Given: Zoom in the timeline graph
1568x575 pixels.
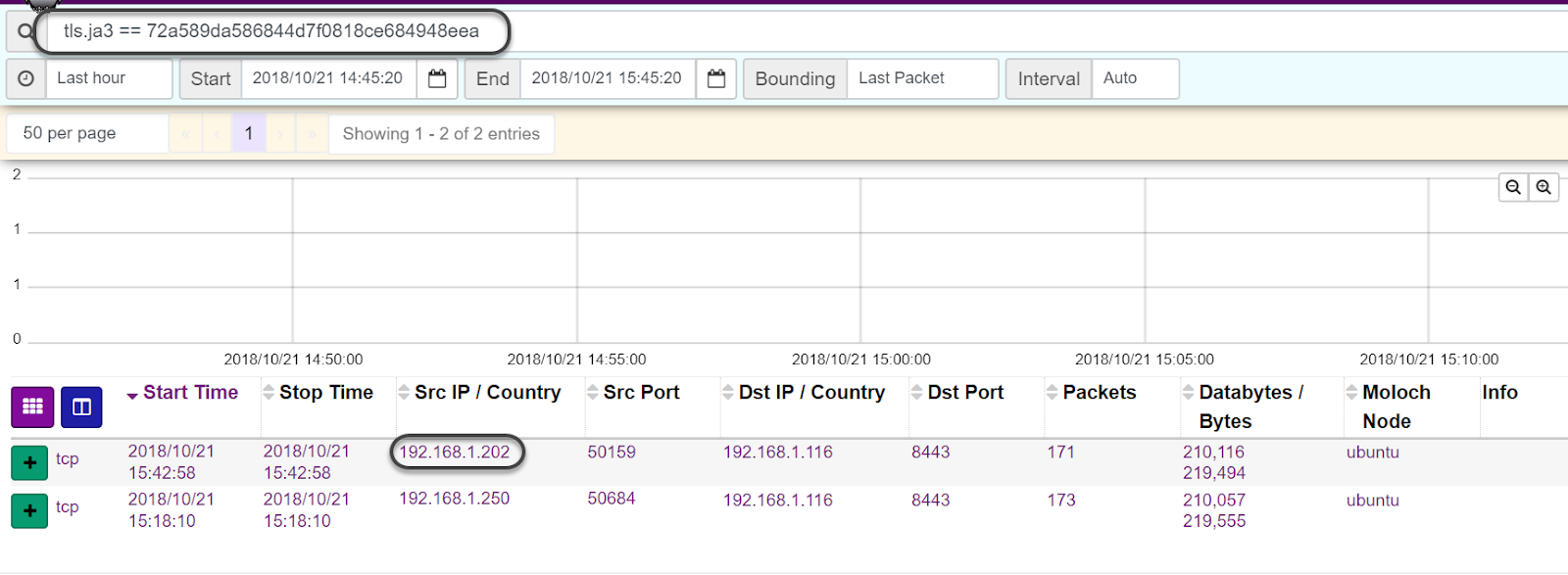Looking at the screenshot, I should (x=1543, y=187).
